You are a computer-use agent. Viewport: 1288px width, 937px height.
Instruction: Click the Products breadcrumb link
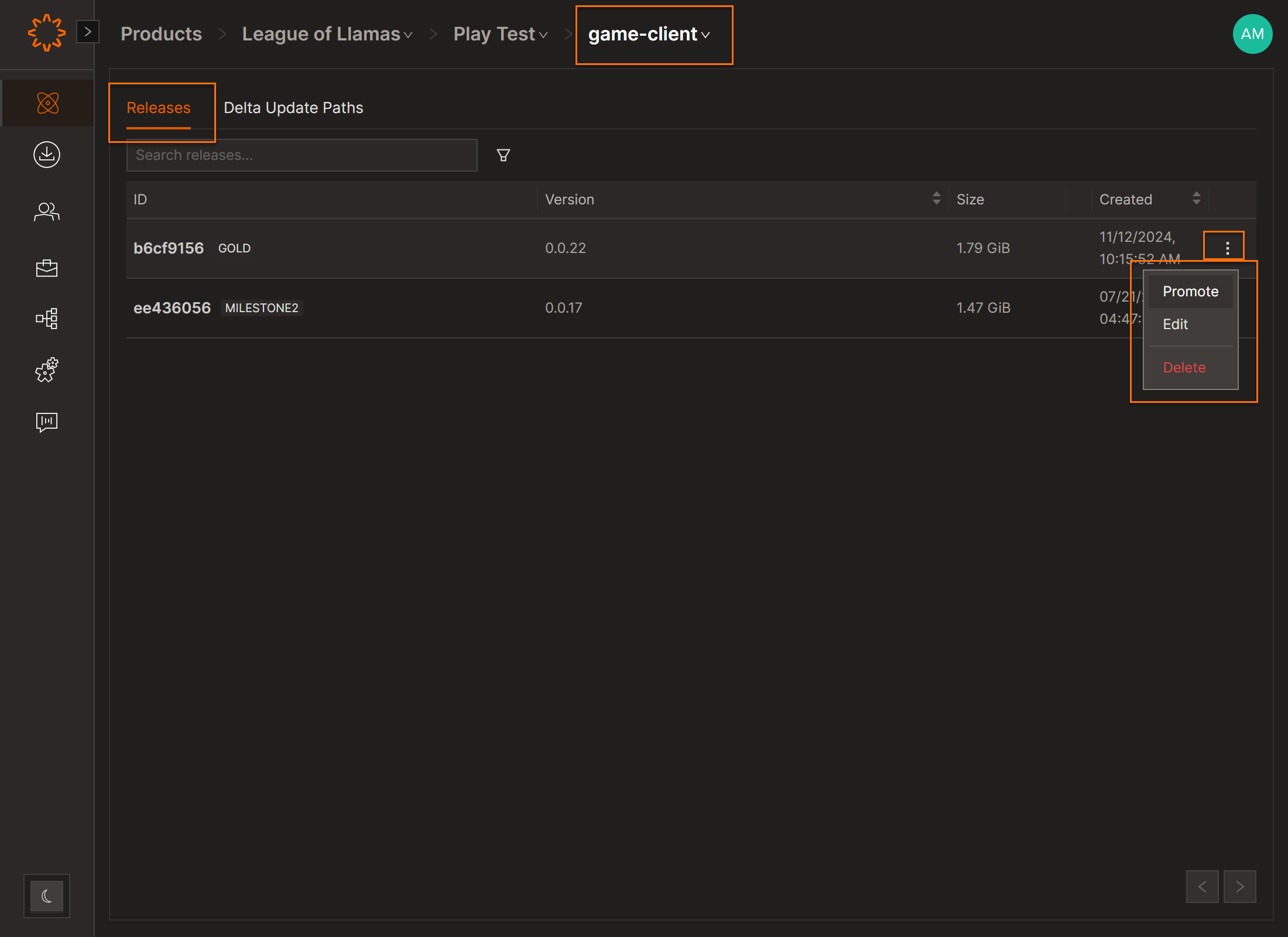point(161,35)
